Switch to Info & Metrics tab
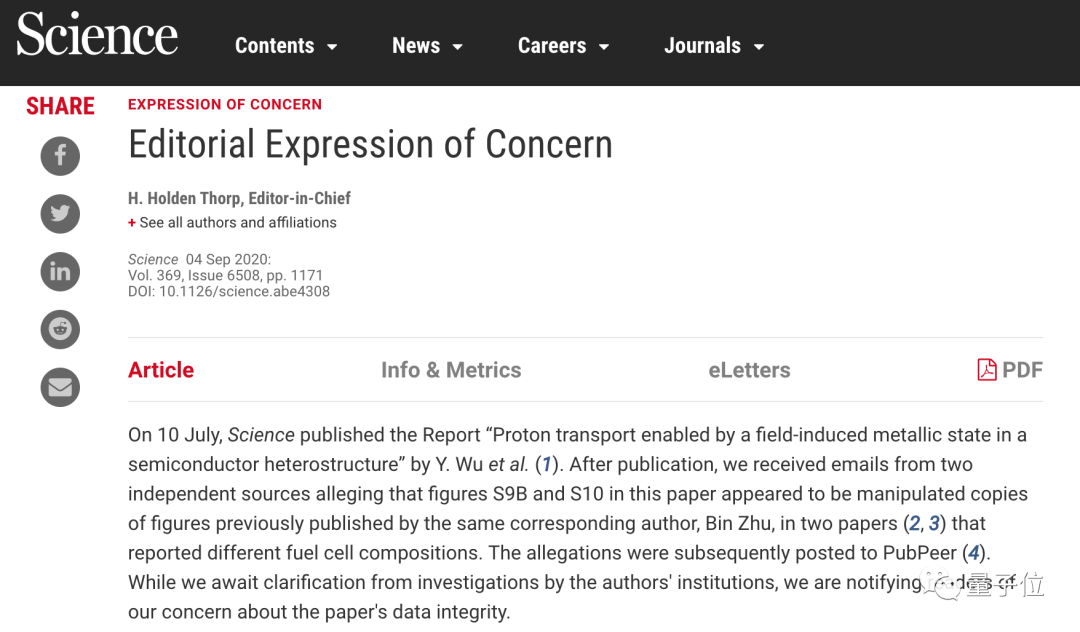Image resolution: width=1080 pixels, height=632 pixels. (x=451, y=370)
